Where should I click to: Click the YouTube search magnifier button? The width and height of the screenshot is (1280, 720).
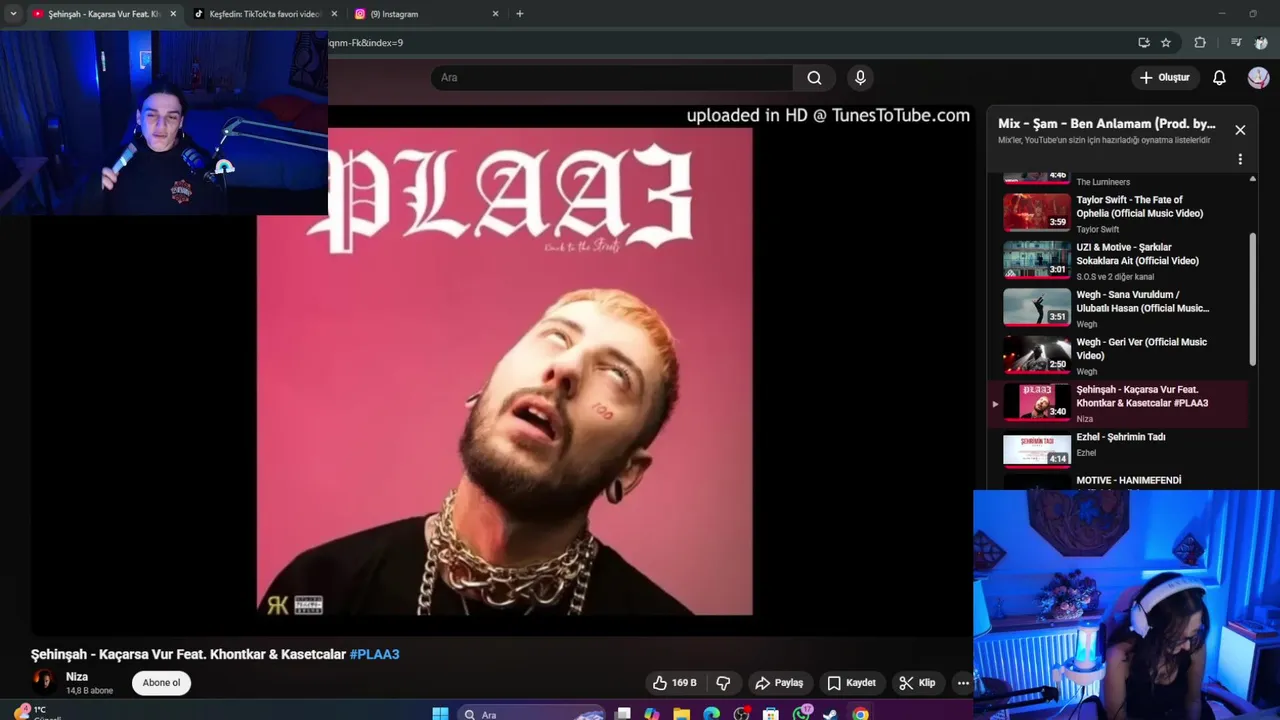[x=814, y=78]
